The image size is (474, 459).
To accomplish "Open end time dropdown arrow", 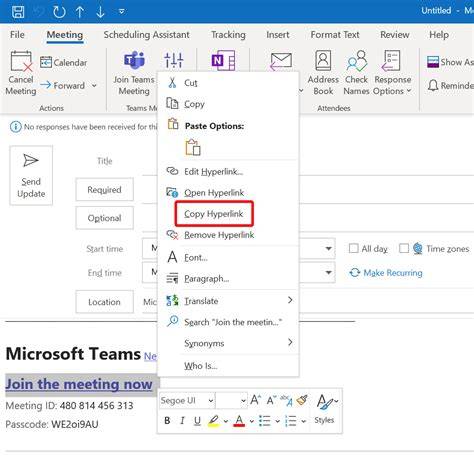I will coord(328,273).
